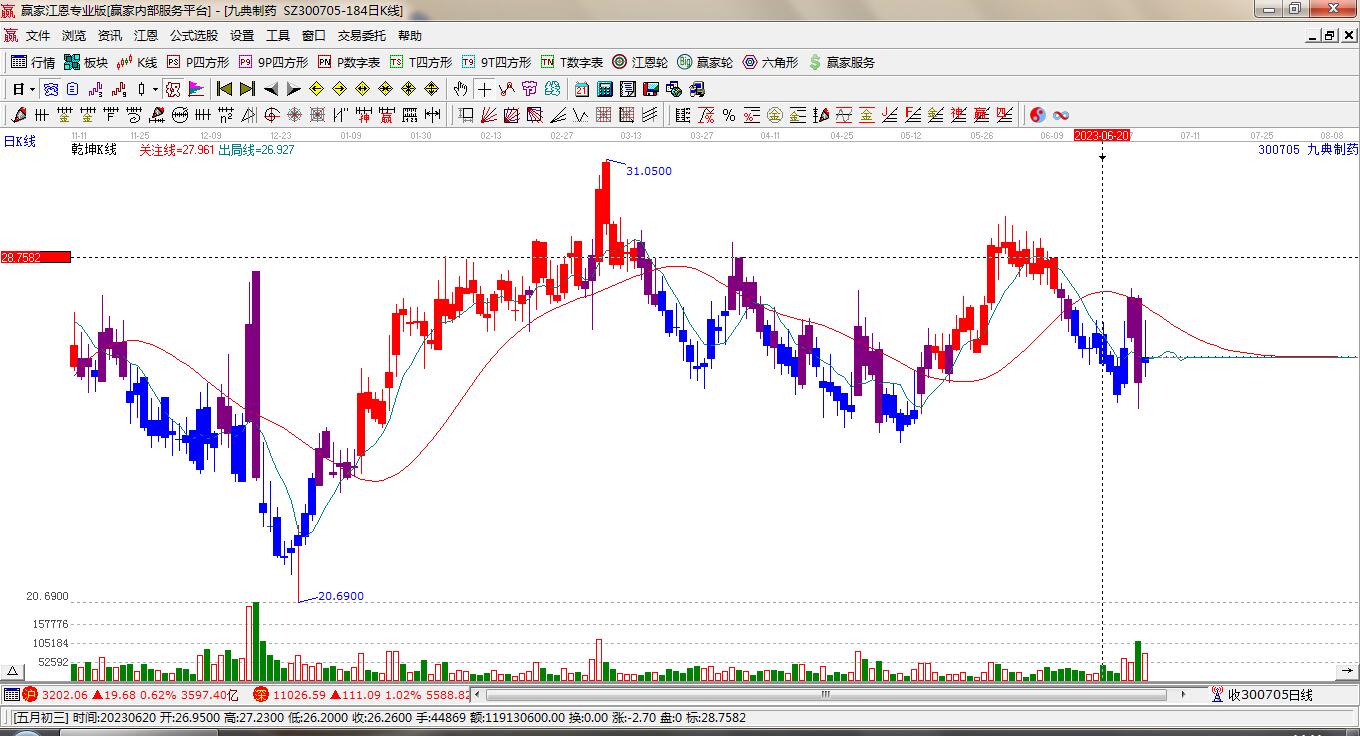Click the blue infinity symbol icon

[1061, 115]
